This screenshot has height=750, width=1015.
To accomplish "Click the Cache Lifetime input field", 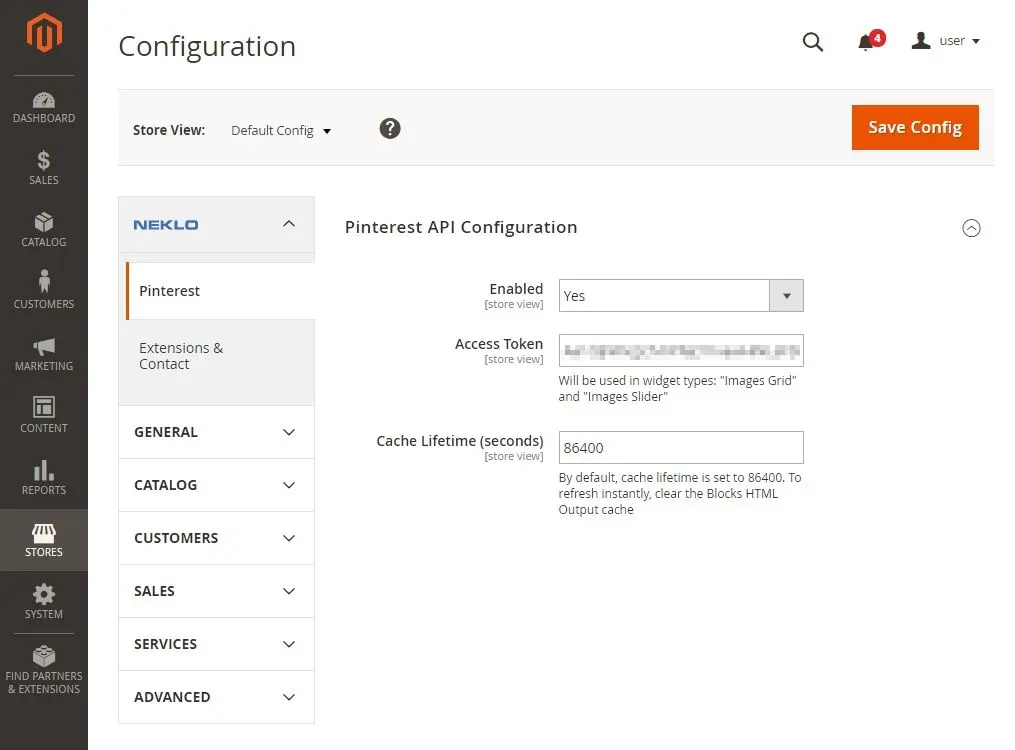I will point(681,448).
